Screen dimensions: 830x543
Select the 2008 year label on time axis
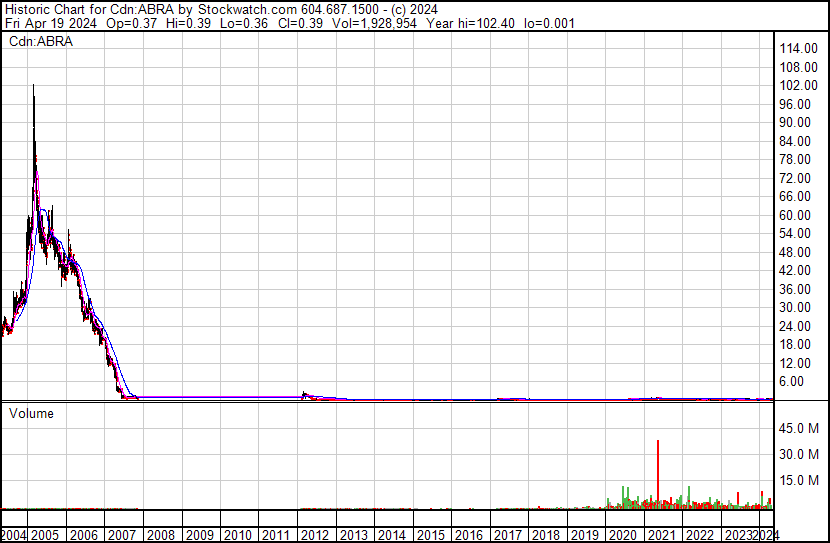pos(160,535)
